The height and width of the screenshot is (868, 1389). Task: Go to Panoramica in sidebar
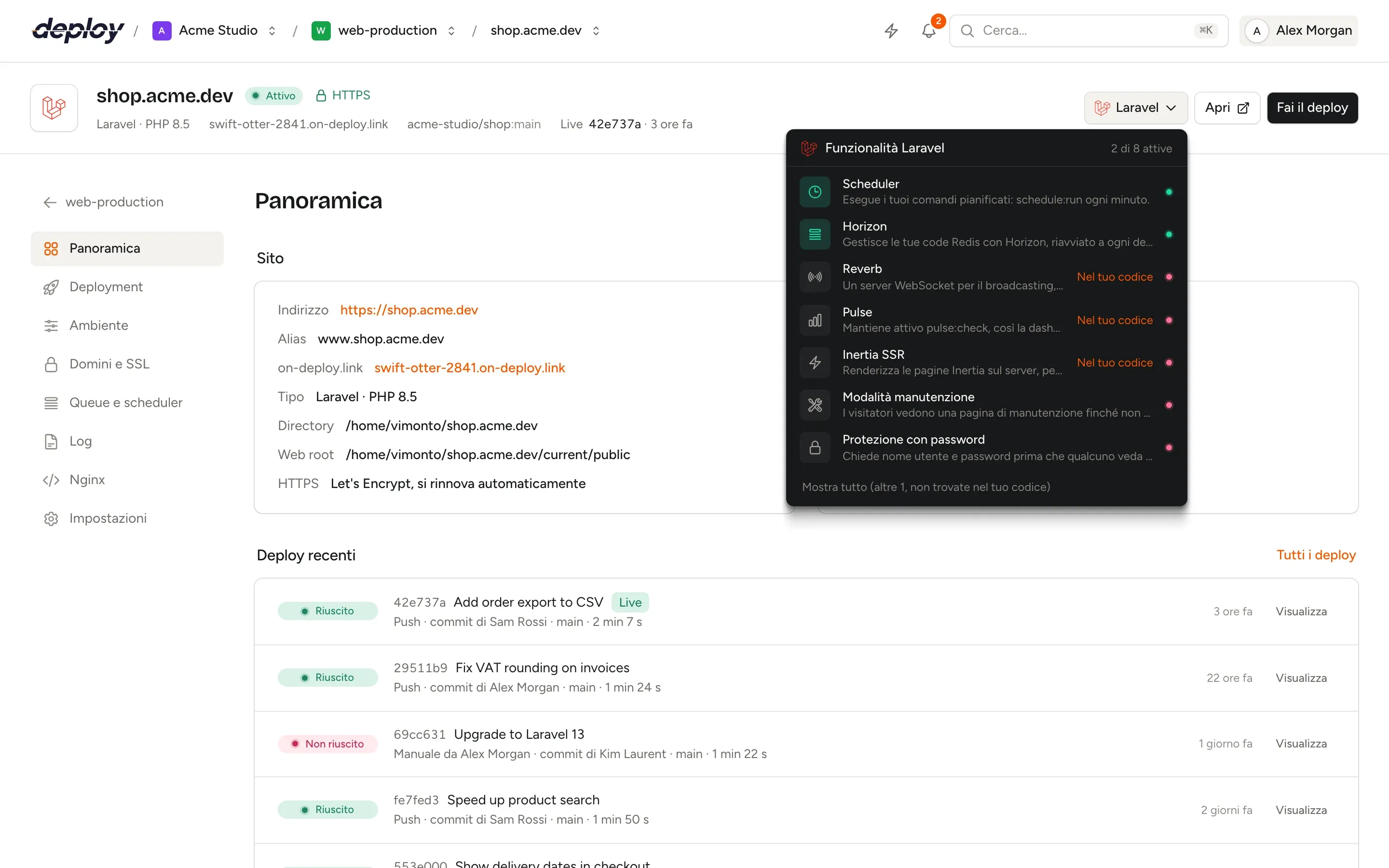coord(127,248)
